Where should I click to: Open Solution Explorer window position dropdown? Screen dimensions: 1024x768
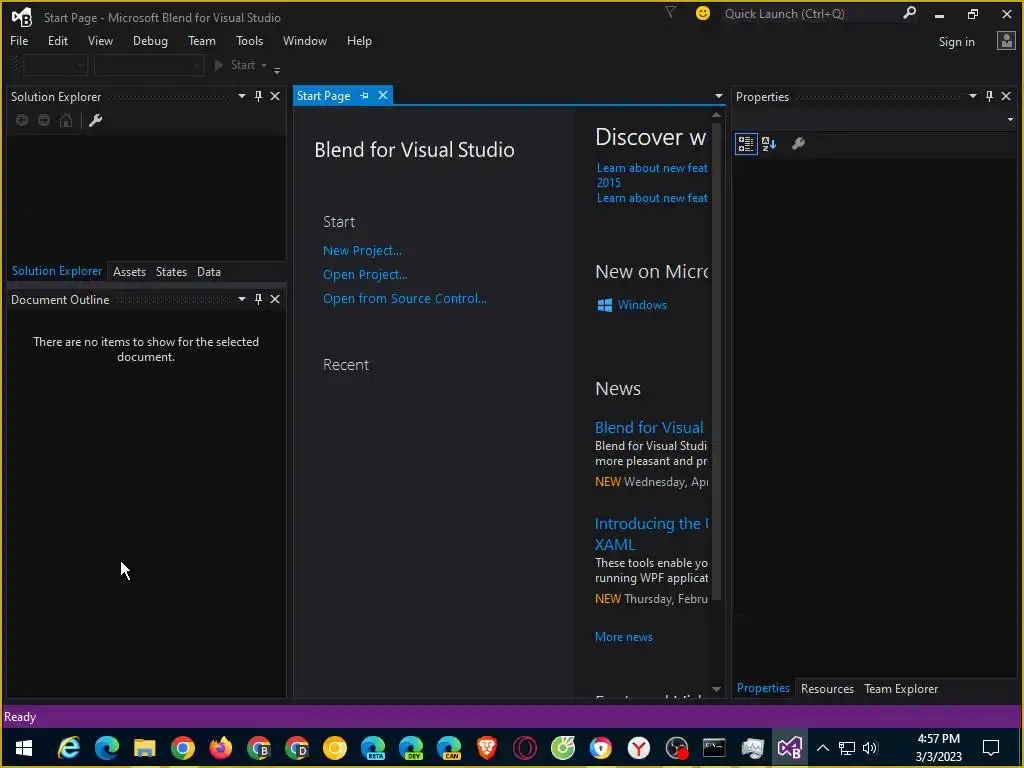tap(242, 96)
